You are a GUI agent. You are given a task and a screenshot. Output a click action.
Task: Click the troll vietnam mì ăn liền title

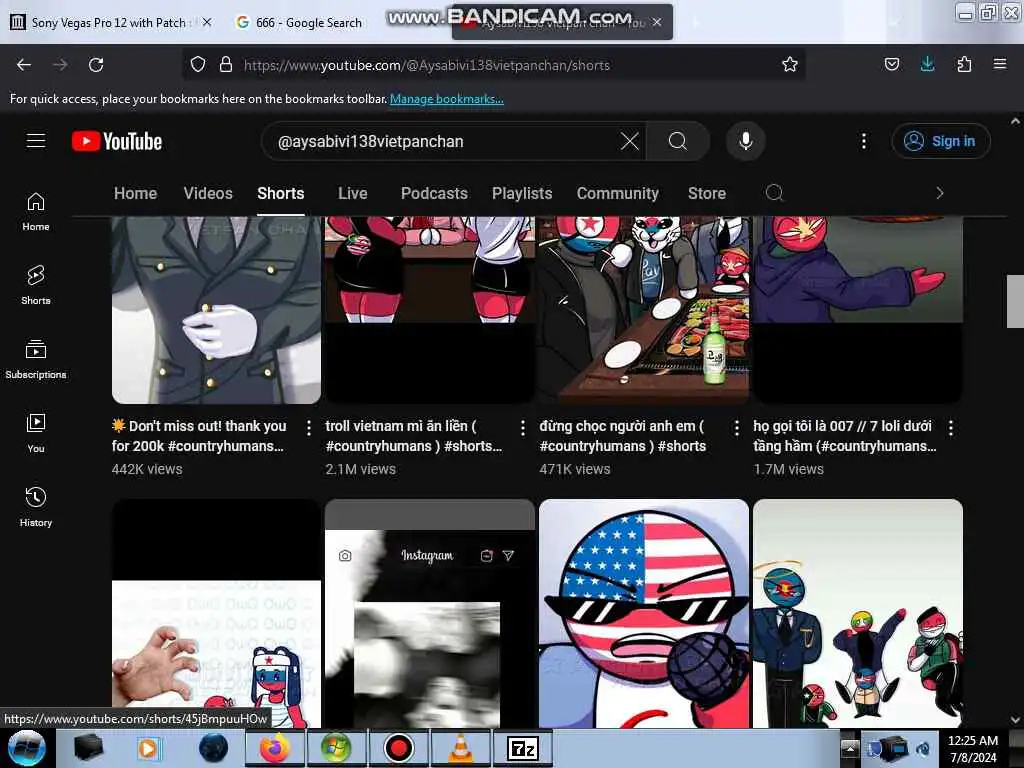click(x=413, y=436)
